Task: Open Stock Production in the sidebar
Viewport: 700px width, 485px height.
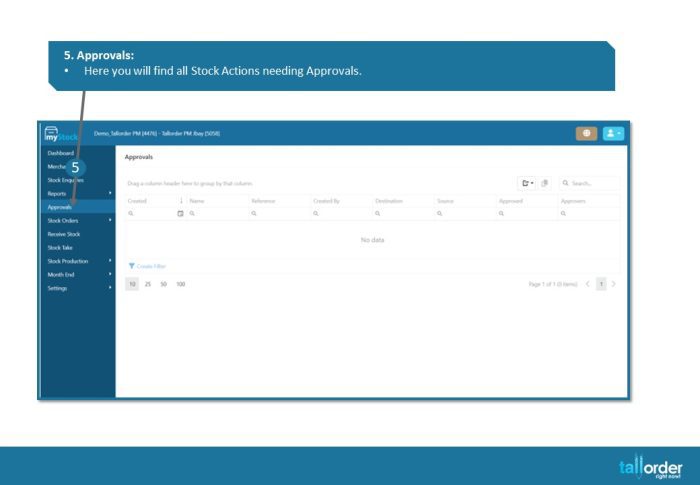Action: pos(68,261)
